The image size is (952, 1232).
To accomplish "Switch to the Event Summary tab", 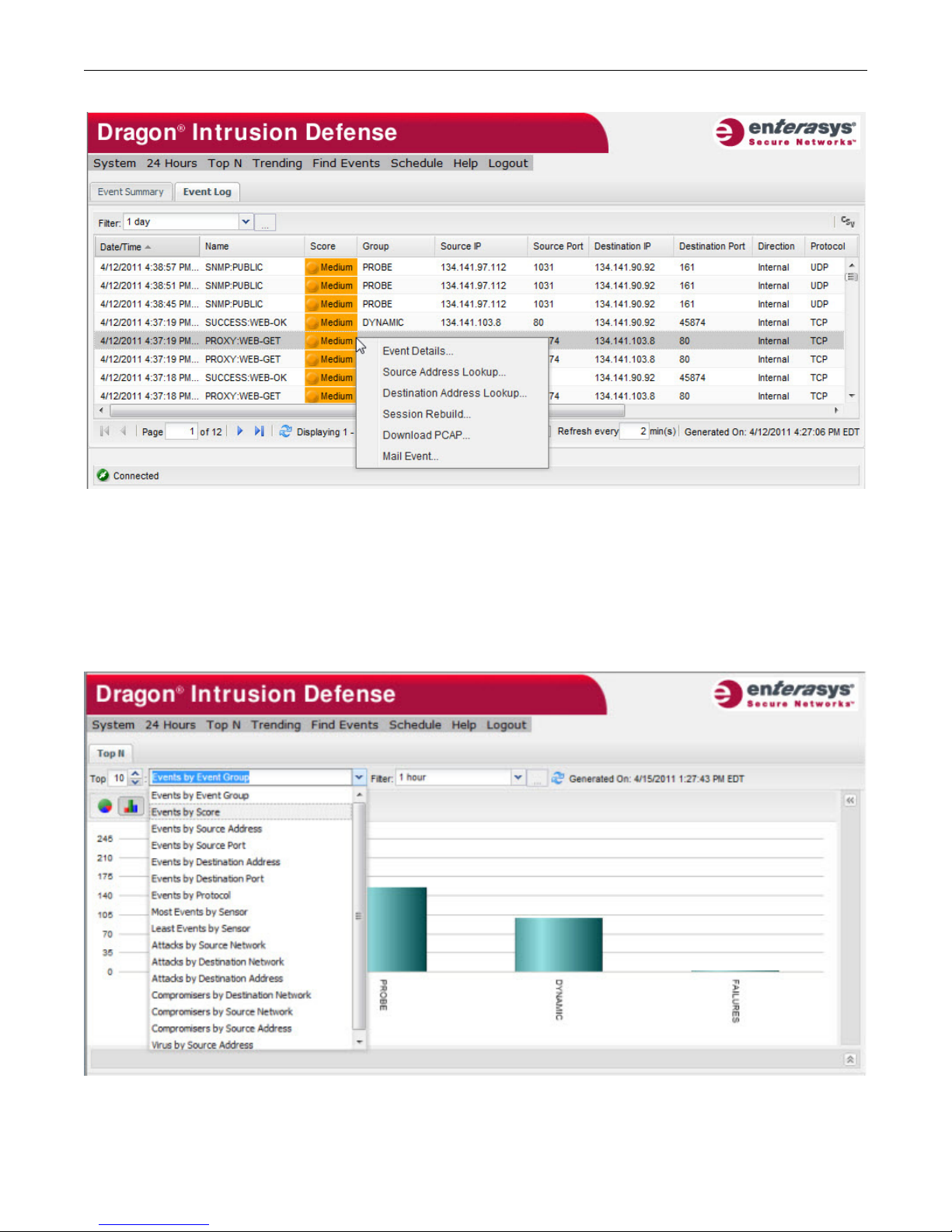I will [131, 192].
